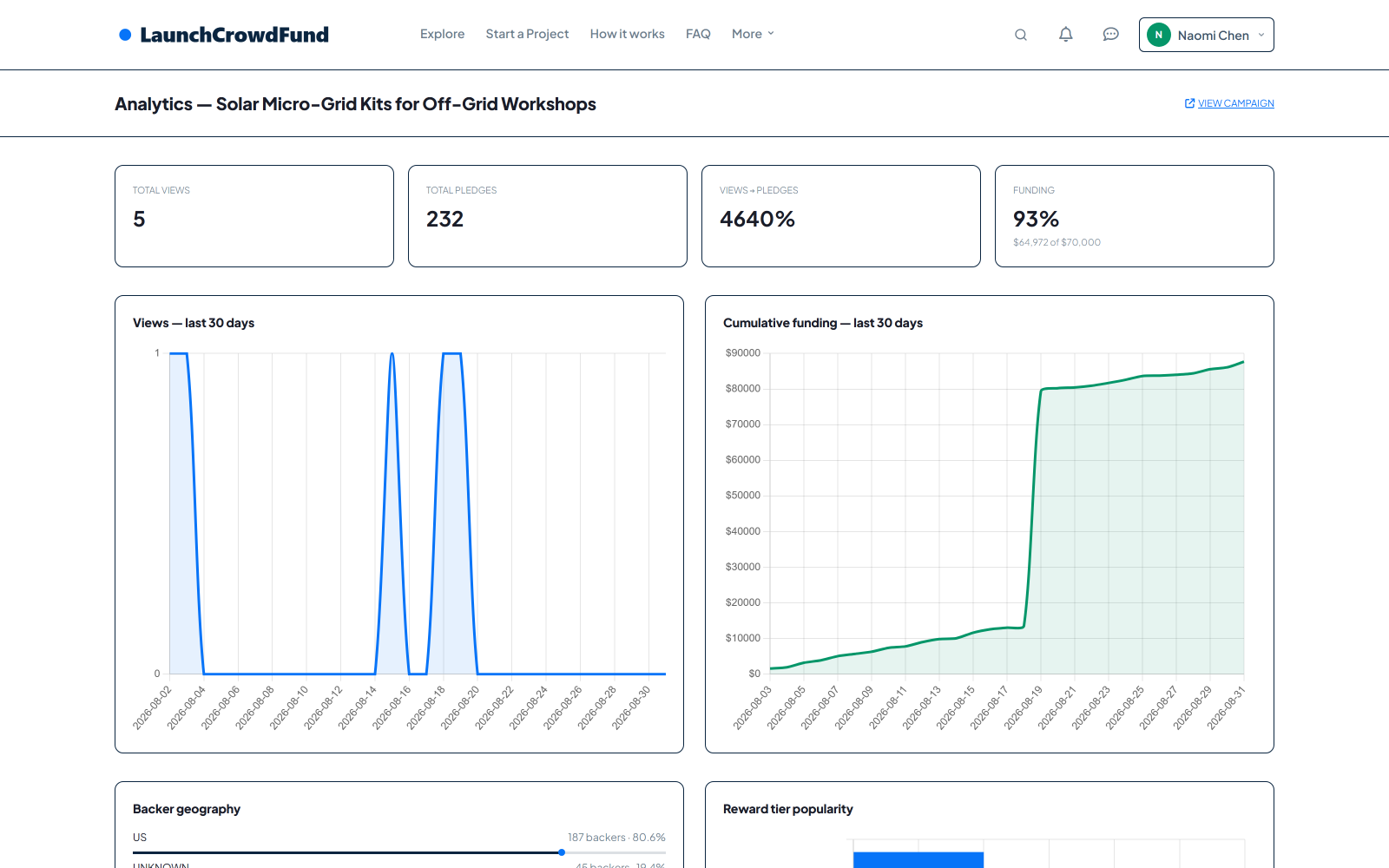This screenshot has height=868, width=1389.
Task: Click the Analytics page title
Action: point(355,104)
